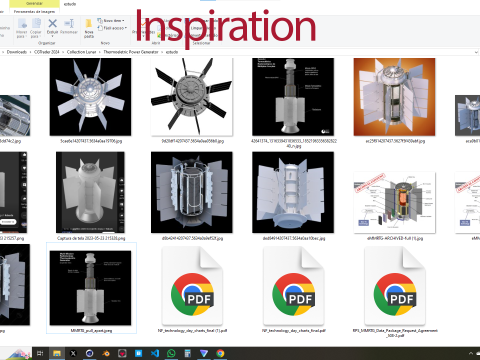Switch to the Gerenciar ribbon tab
This screenshot has width=480, height=360.
click(34, 3)
